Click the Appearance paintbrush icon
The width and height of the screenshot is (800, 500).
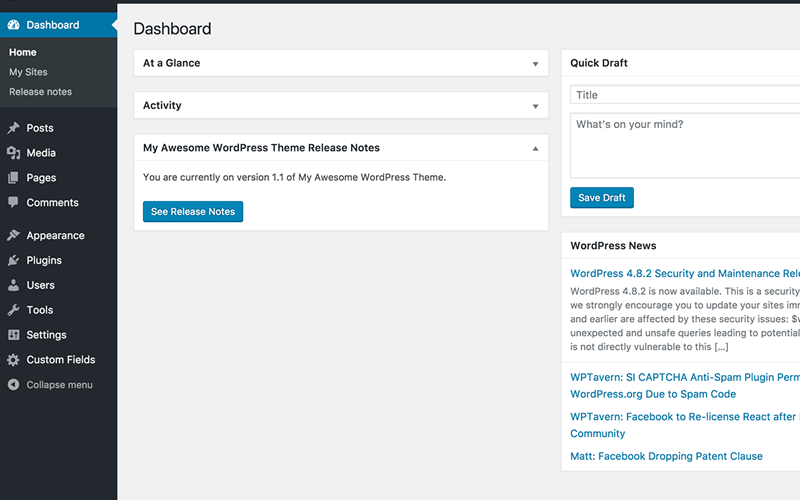[13, 236]
